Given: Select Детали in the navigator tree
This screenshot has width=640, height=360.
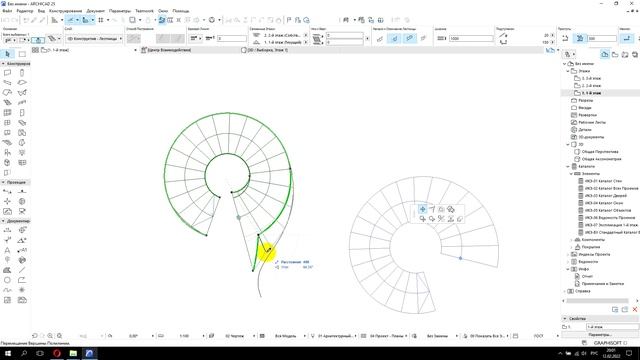Looking at the screenshot, I should (x=584, y=130).
